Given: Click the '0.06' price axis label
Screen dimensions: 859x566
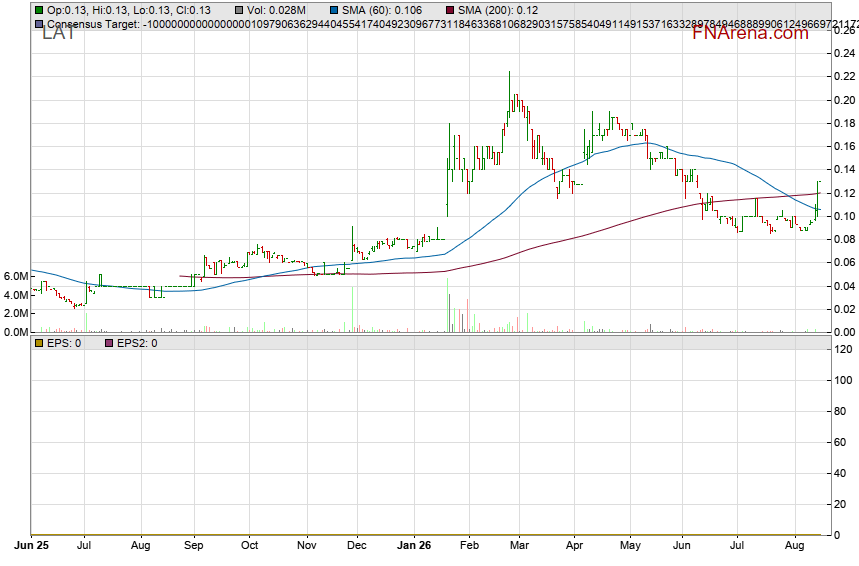Looking at the screenshot, I should coord(844,262).
